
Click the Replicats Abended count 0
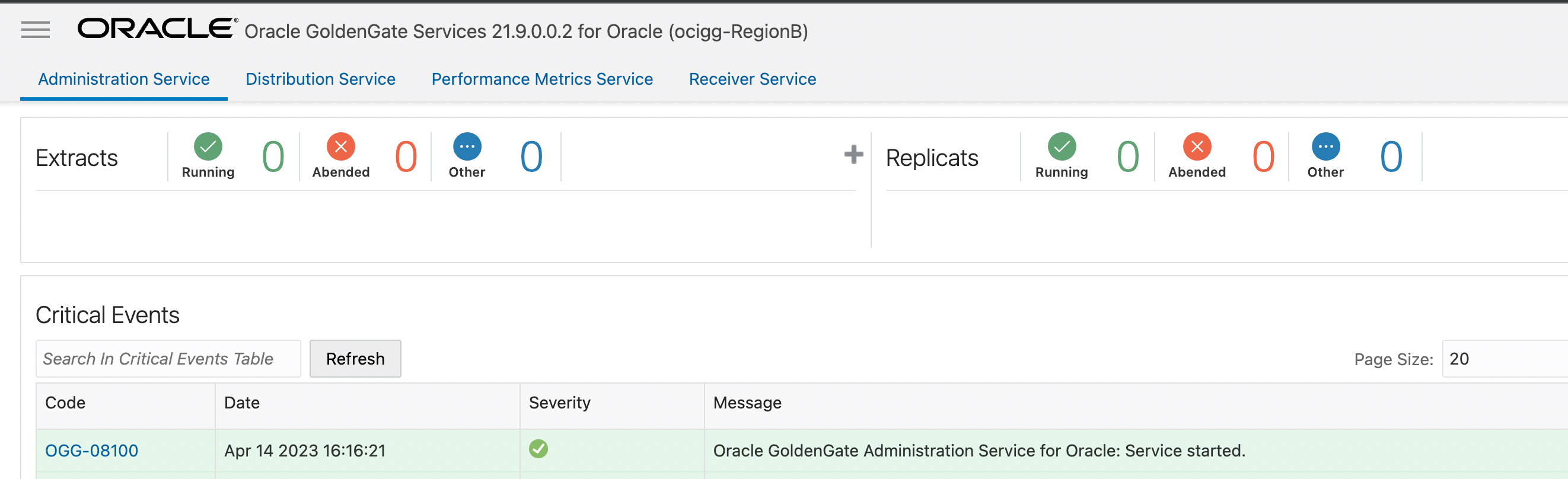tap(1264, 157)
